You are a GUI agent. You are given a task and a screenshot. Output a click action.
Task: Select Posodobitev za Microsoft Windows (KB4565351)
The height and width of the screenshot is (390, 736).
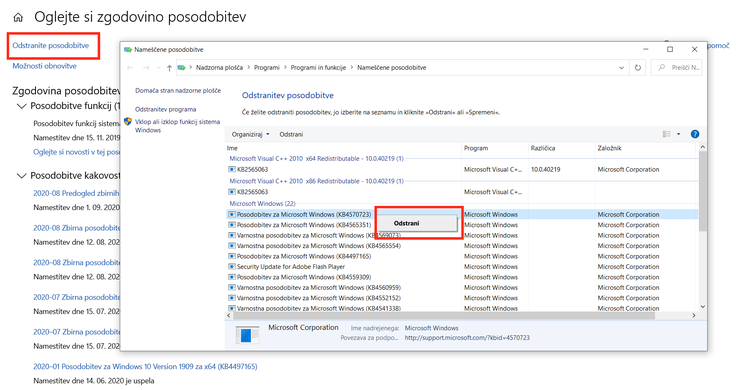pyautogui.click(x=304, y=225)
